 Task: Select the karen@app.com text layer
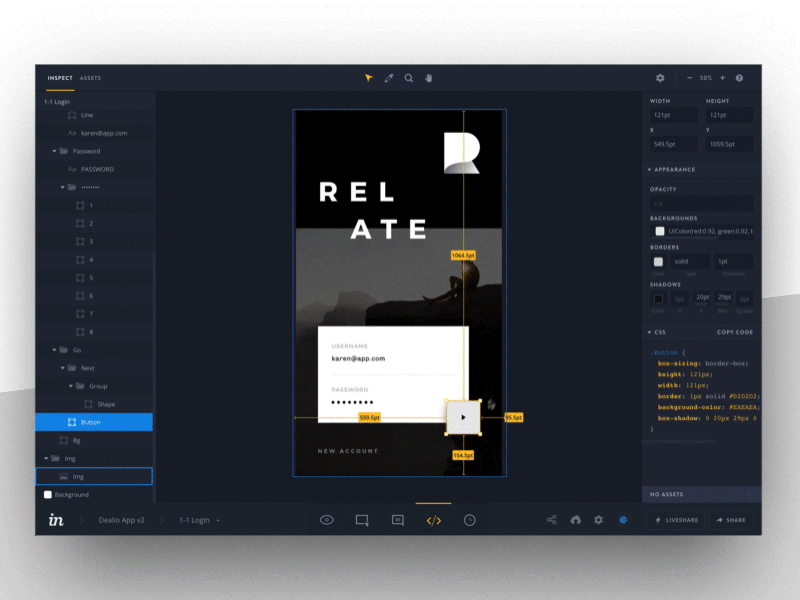(x=95, y=133)
